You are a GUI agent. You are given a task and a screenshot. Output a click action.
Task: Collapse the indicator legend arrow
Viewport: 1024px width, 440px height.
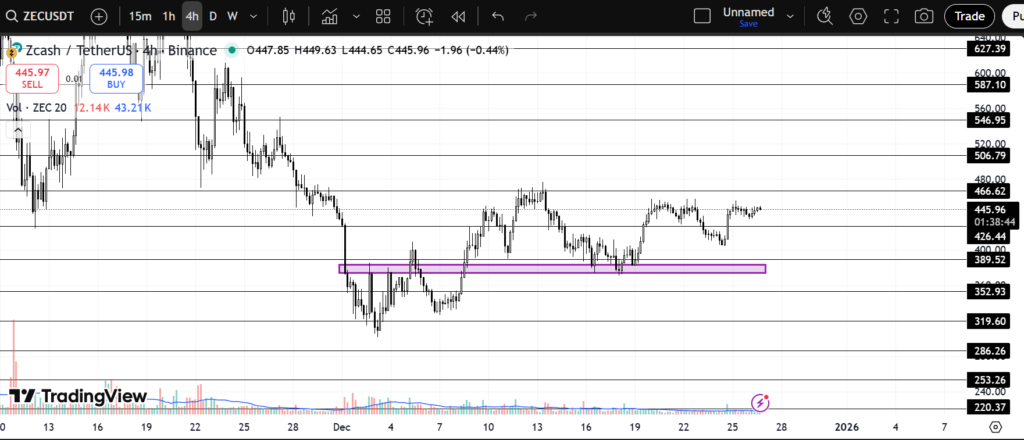[18, 131]
